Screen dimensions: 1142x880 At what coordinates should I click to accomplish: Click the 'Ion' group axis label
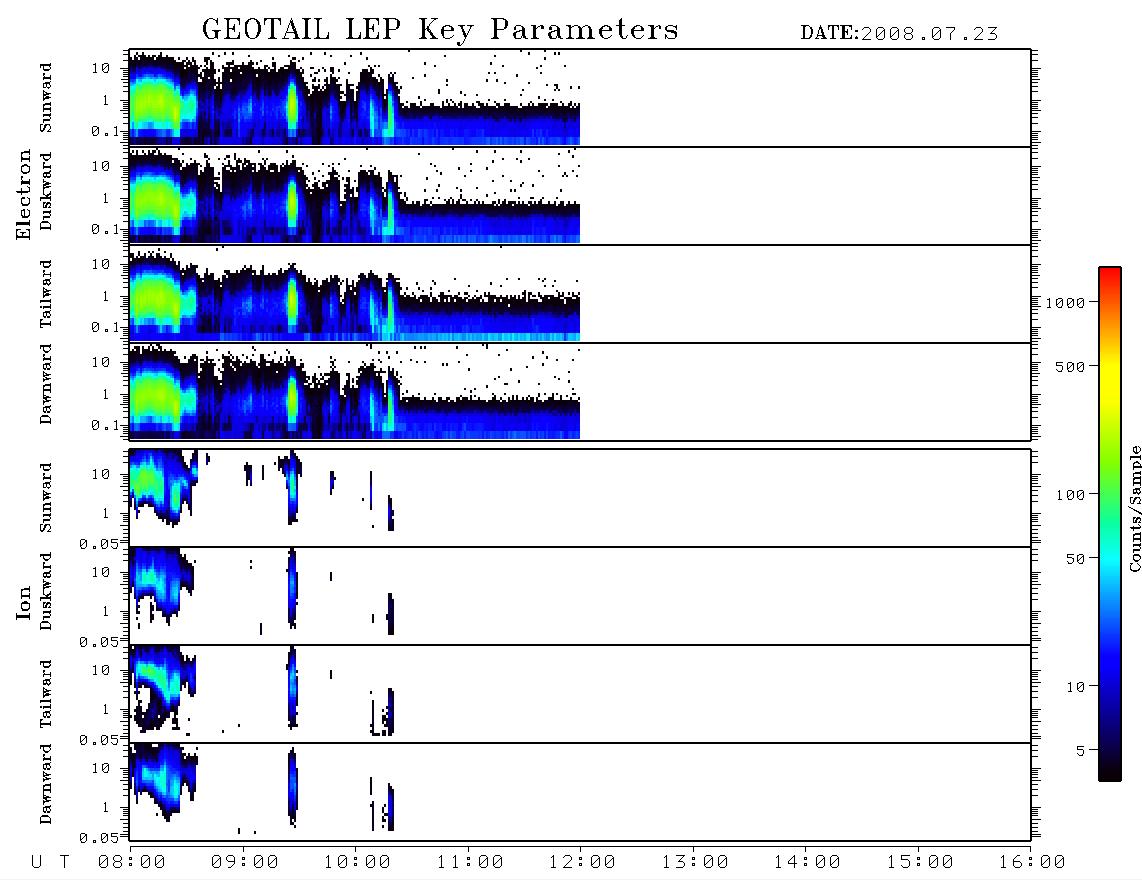[23, 602]
